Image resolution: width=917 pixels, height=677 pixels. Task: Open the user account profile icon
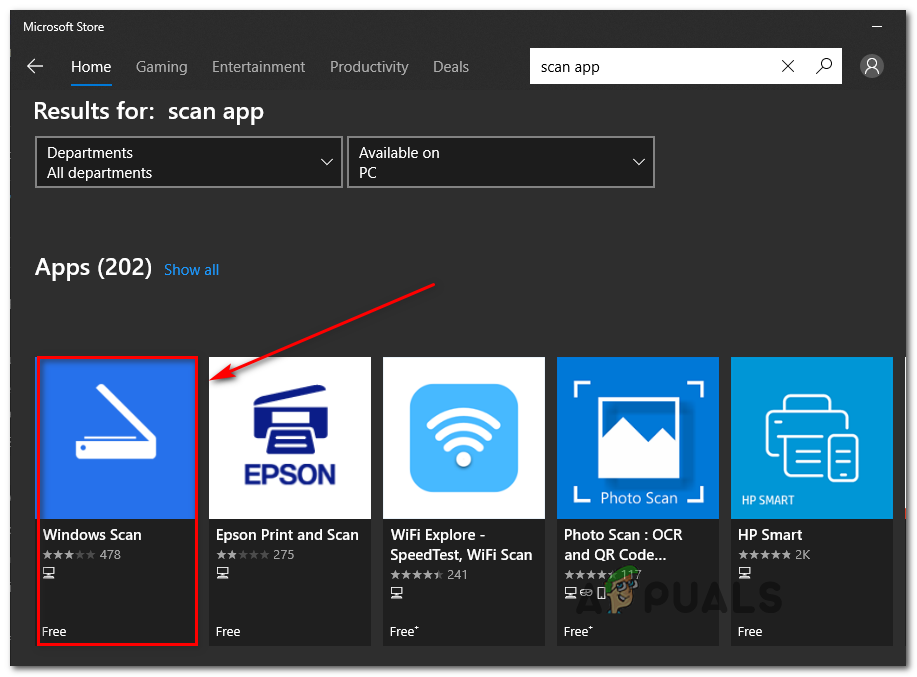coord(872,67)
